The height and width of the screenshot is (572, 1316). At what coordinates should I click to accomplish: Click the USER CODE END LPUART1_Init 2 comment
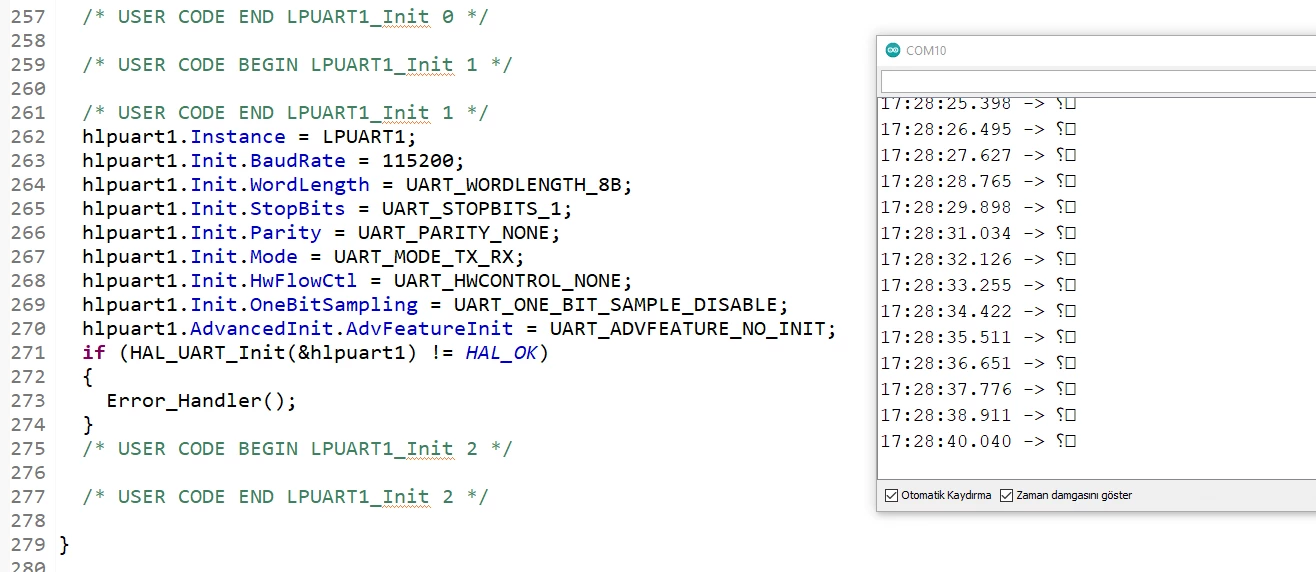coord(286,497)
